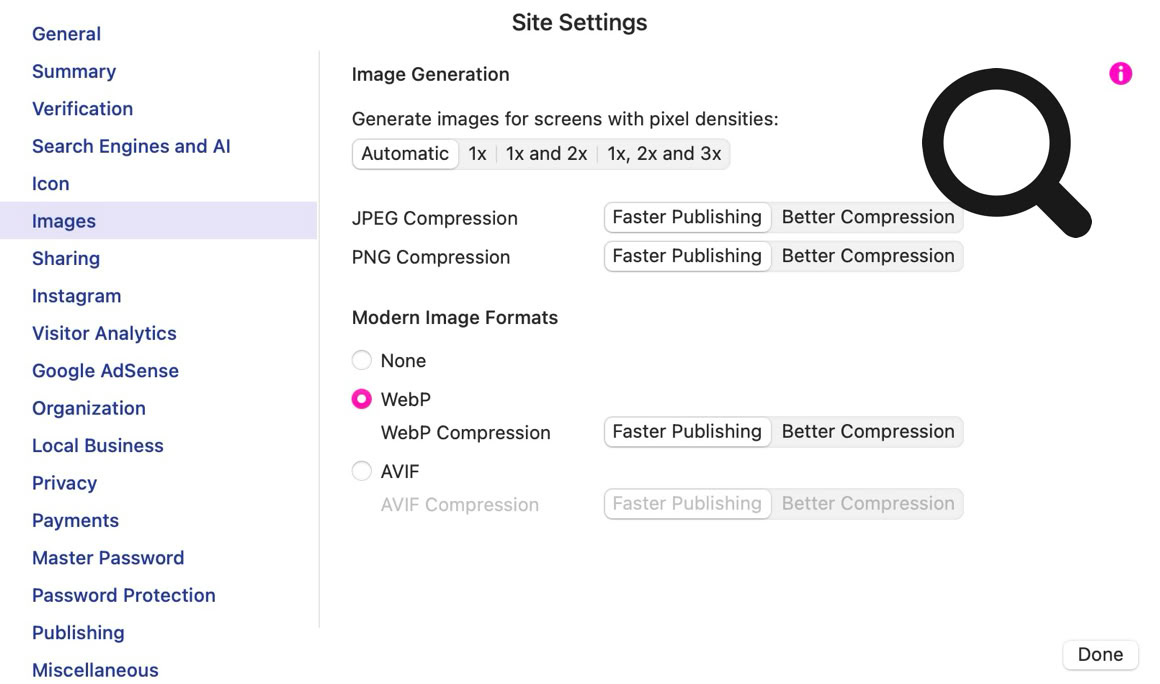1160x684 pixels.
Task: Switch to Google AdSense settings
Action: tap(105, 371)
